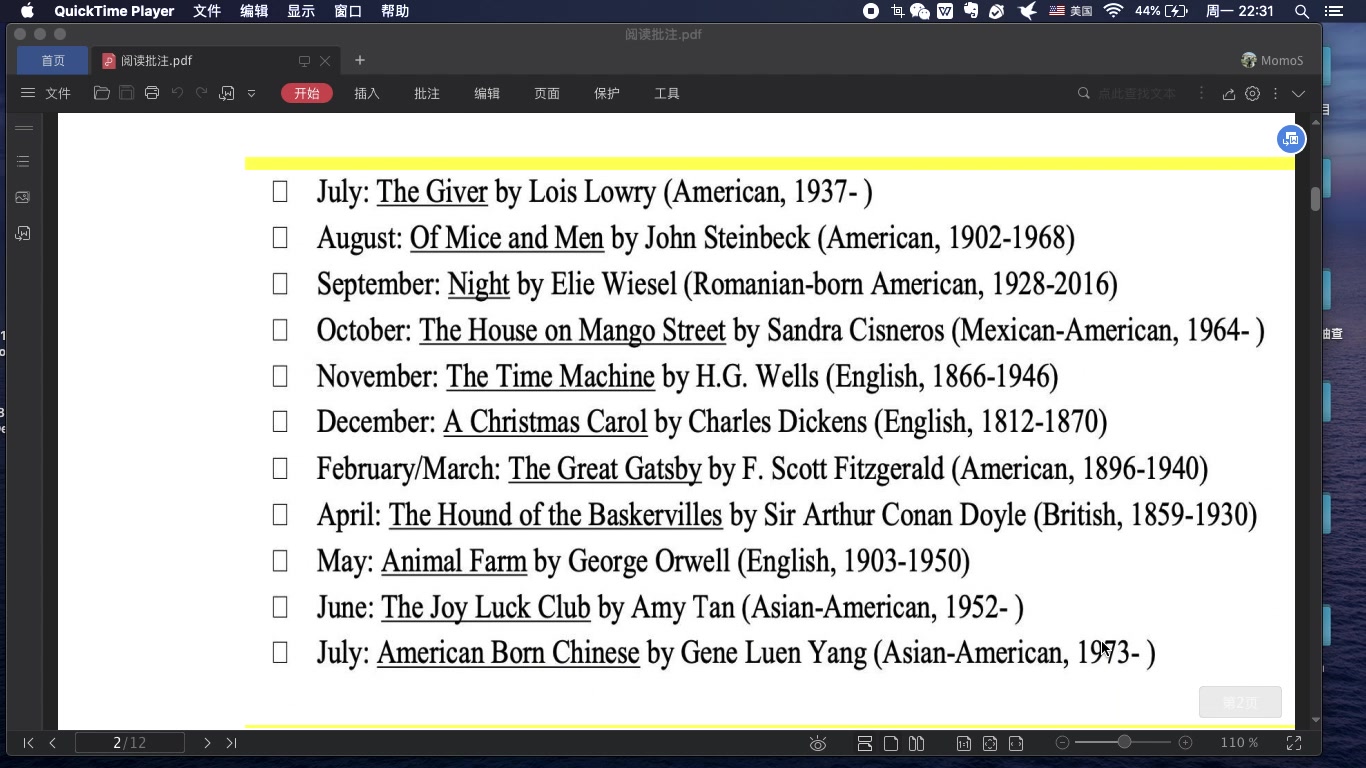Click underlined title American Born Chinese
1366x768 pixels.
(508, 653)
